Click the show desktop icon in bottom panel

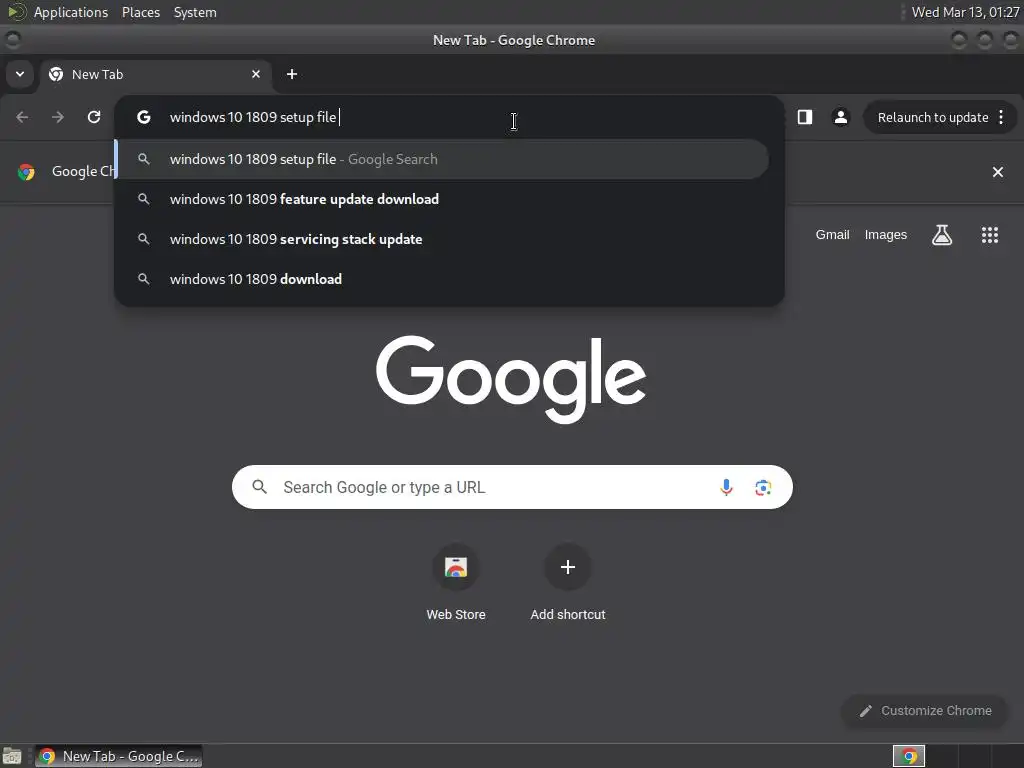pos(12,756)
